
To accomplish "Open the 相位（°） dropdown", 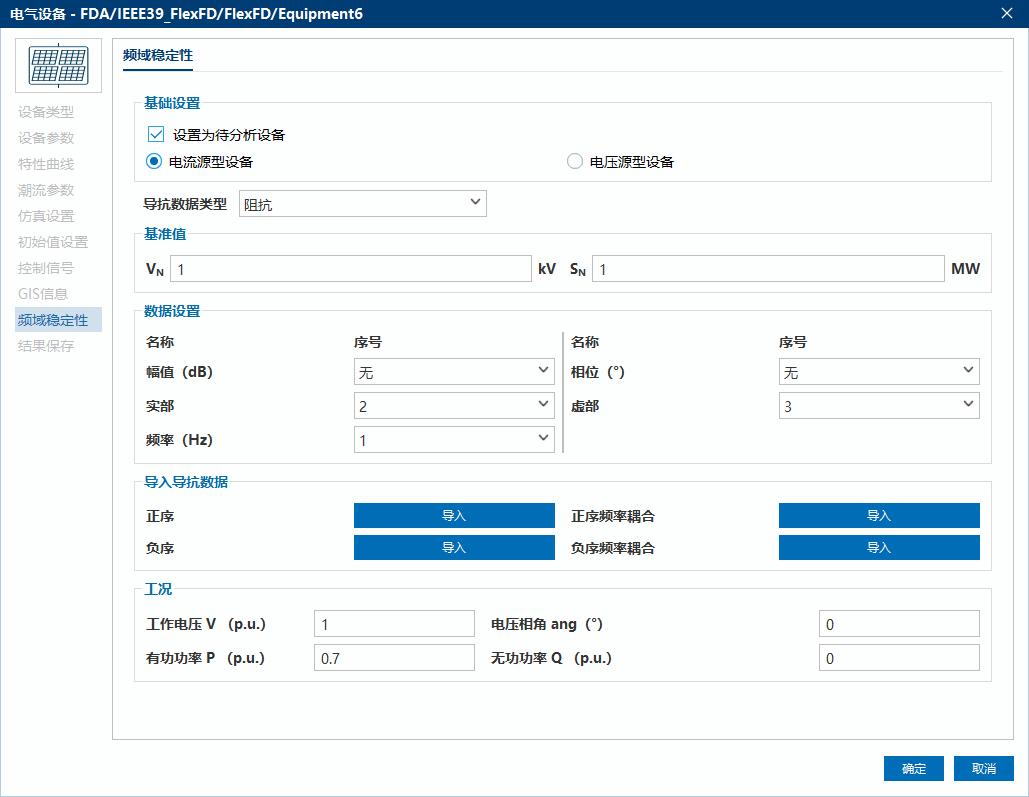I will tap(878, 370).
